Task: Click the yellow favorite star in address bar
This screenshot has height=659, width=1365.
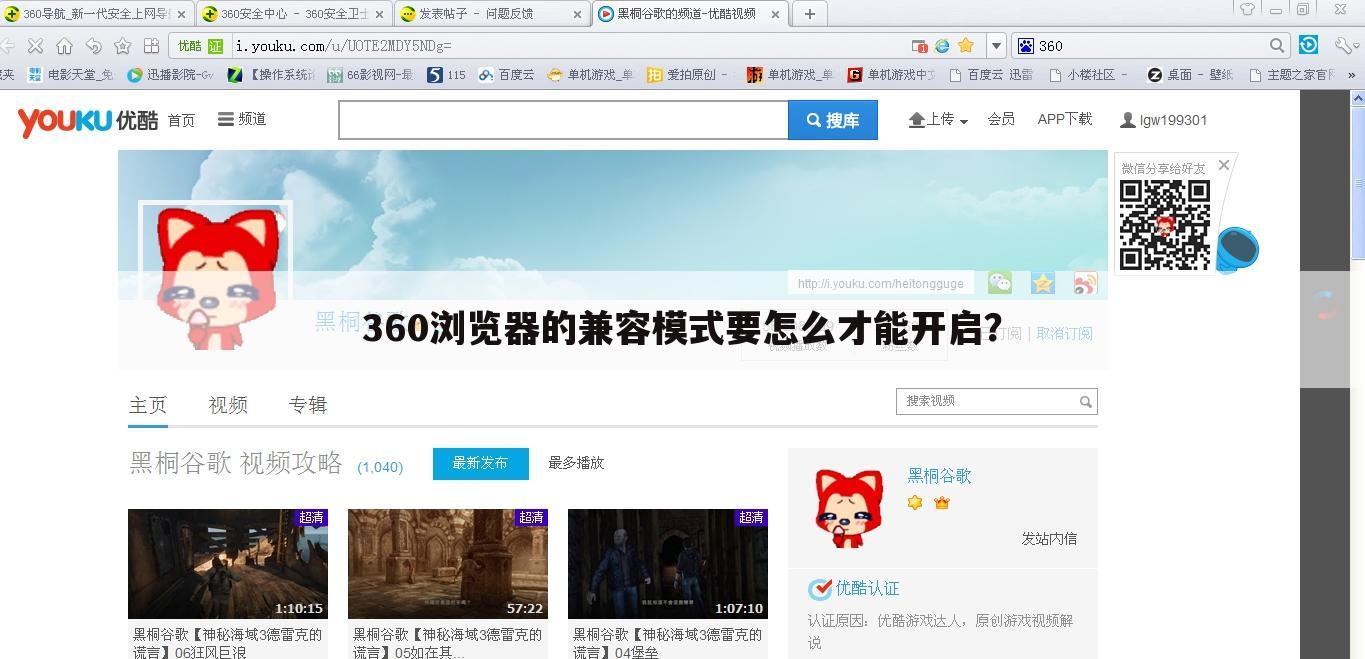Action: click(965, 45)
